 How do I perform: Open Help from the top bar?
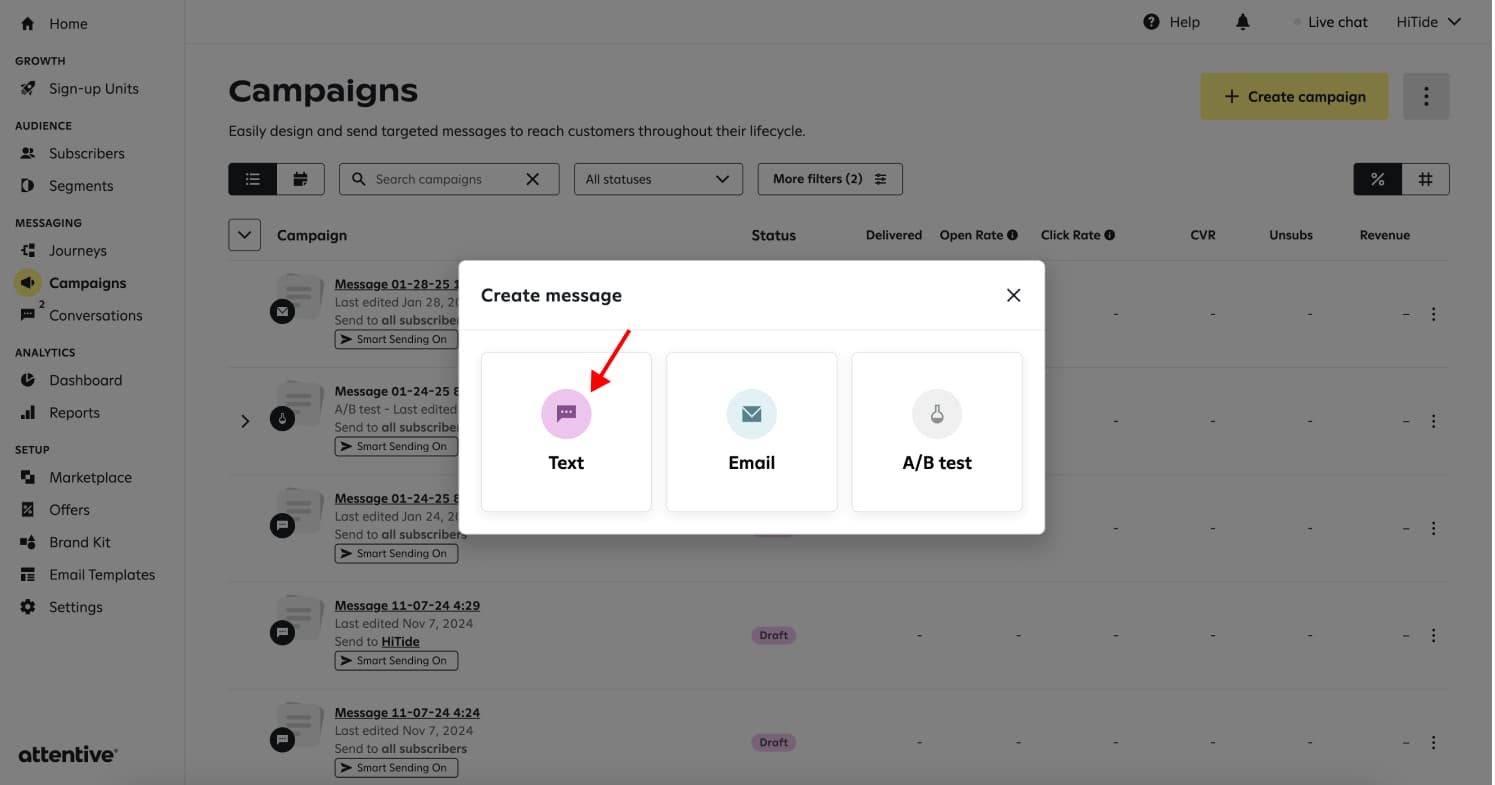tap(1171, 22)
